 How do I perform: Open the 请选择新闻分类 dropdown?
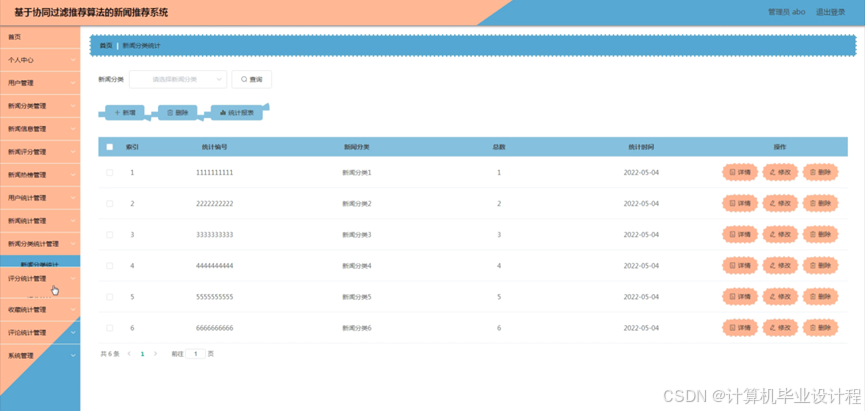click(178, 79)
